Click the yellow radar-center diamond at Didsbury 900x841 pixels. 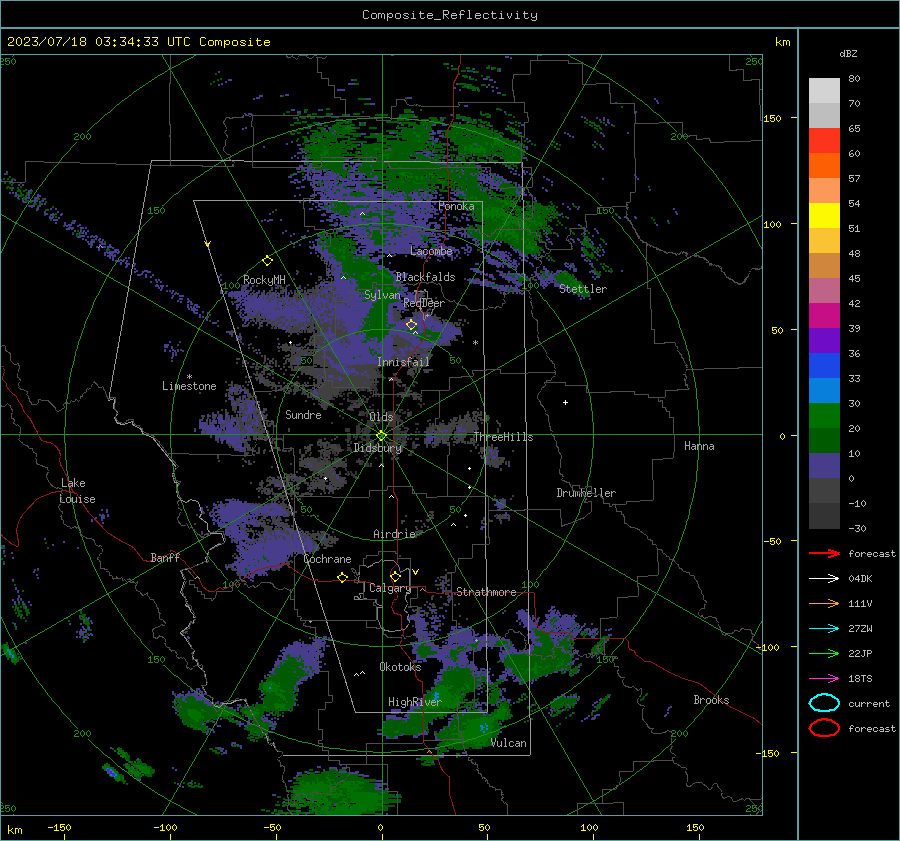pos(381,436)
